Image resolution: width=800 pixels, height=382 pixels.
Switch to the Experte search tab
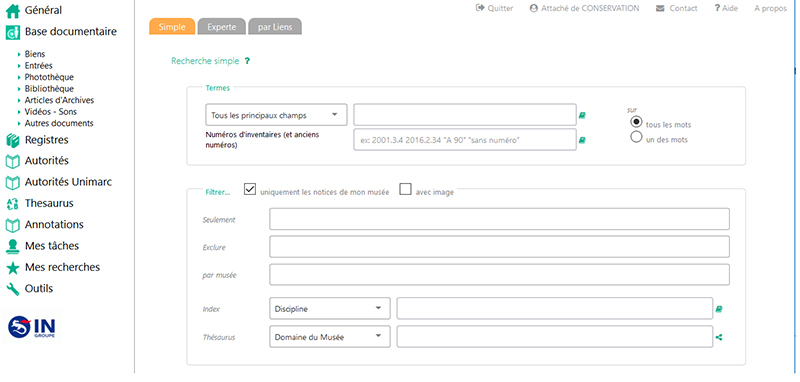[221, 27]
